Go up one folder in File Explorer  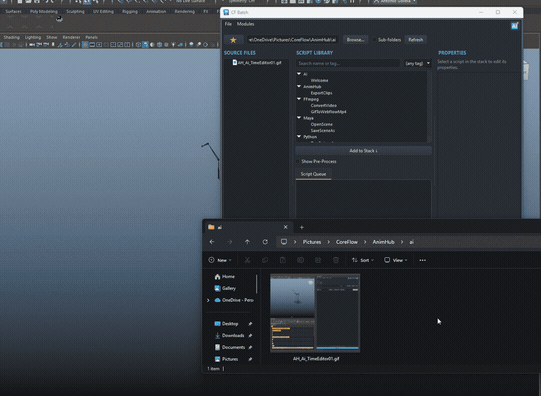point(247,242)
